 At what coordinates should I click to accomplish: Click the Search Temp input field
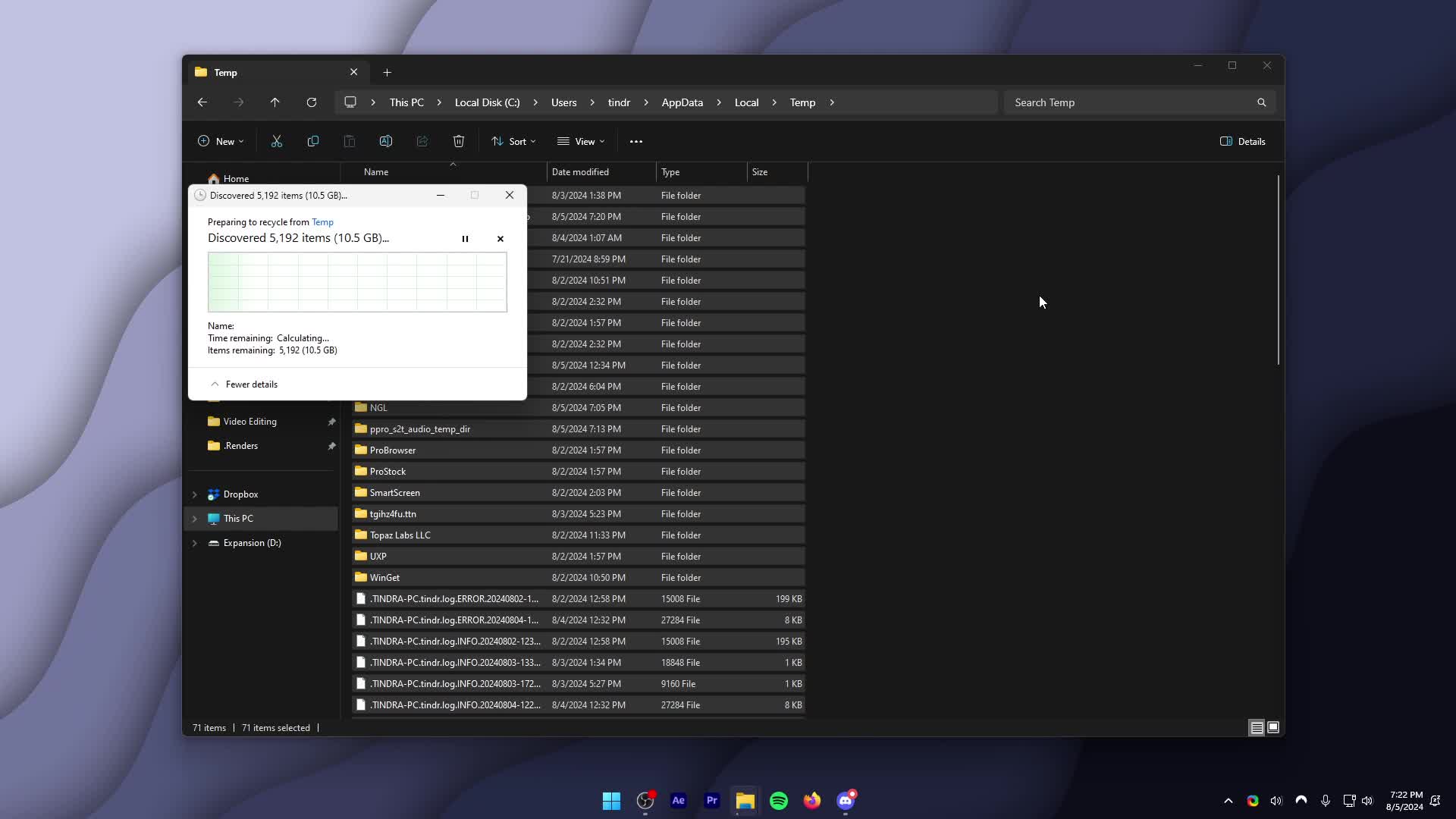coord(1130,102)
